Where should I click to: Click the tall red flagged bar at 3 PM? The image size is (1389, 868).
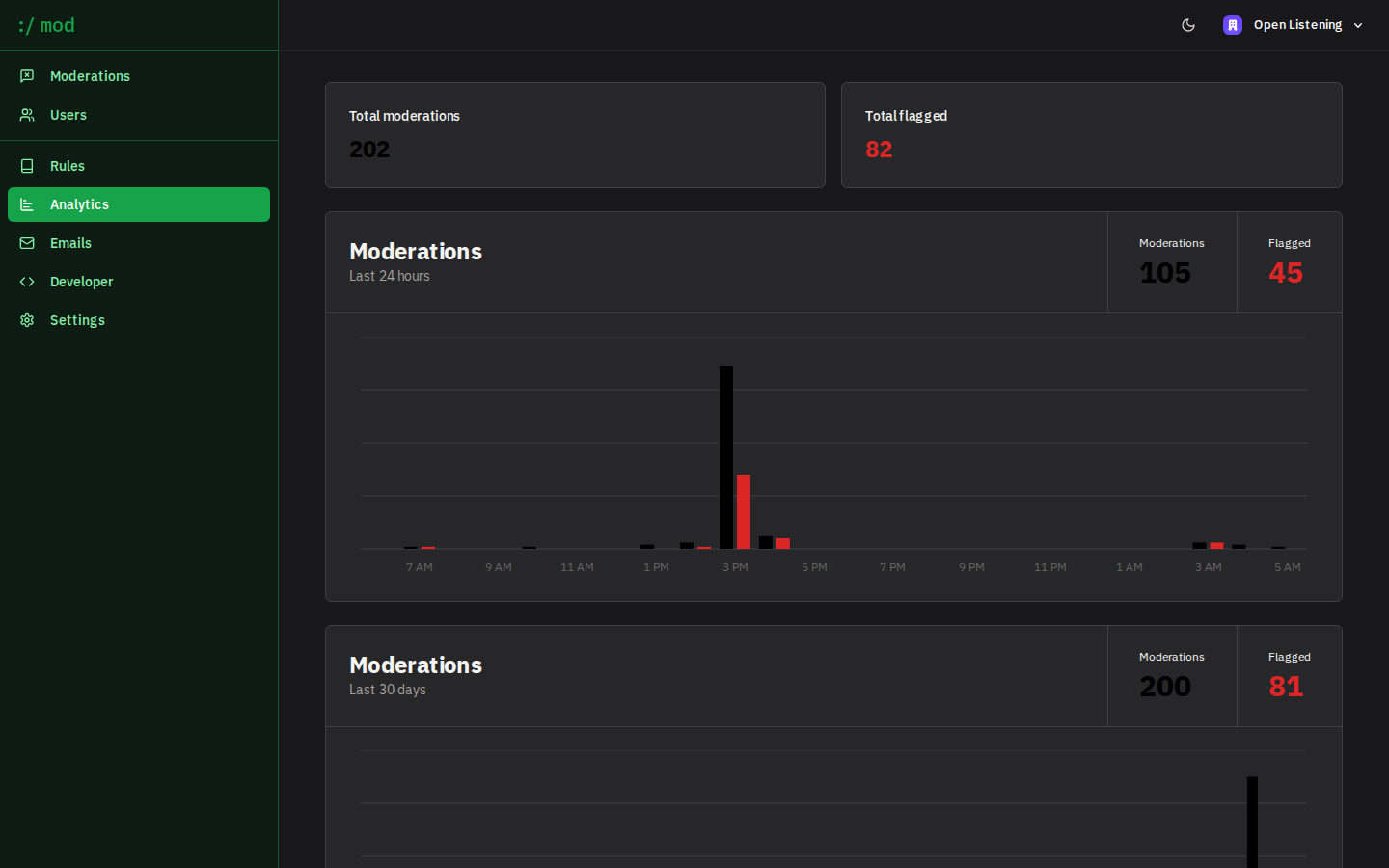coord(744,511)
